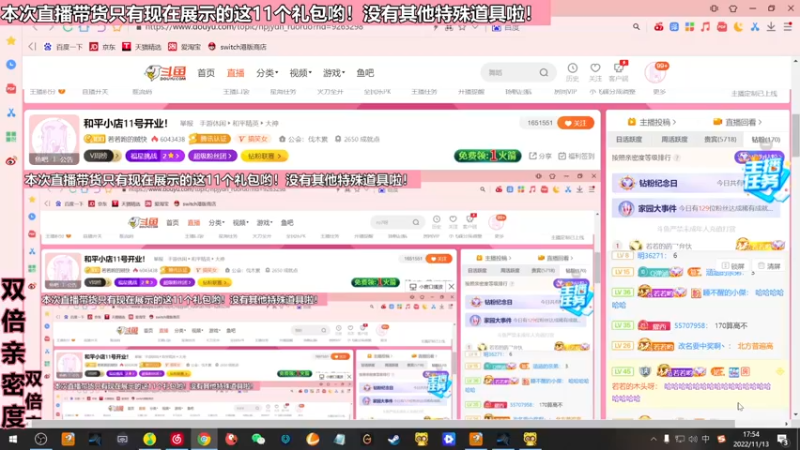Click the search magnifier icon in Douyu header
The image size is (800, 450).
tap(544, 72)
